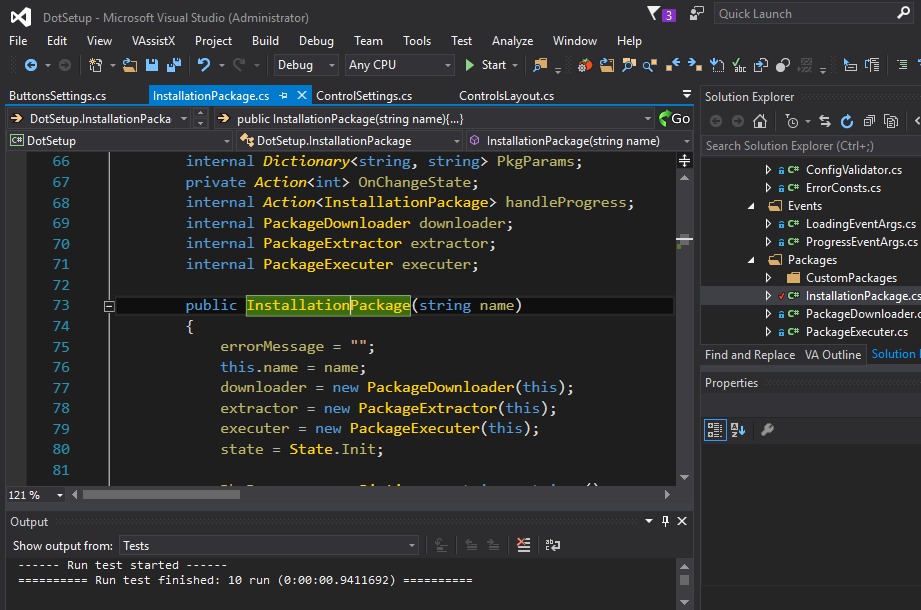Image resolution: width=921 pixels, height=610 pixels.
Task: Click the Undo icon
Action: point(203,68)
